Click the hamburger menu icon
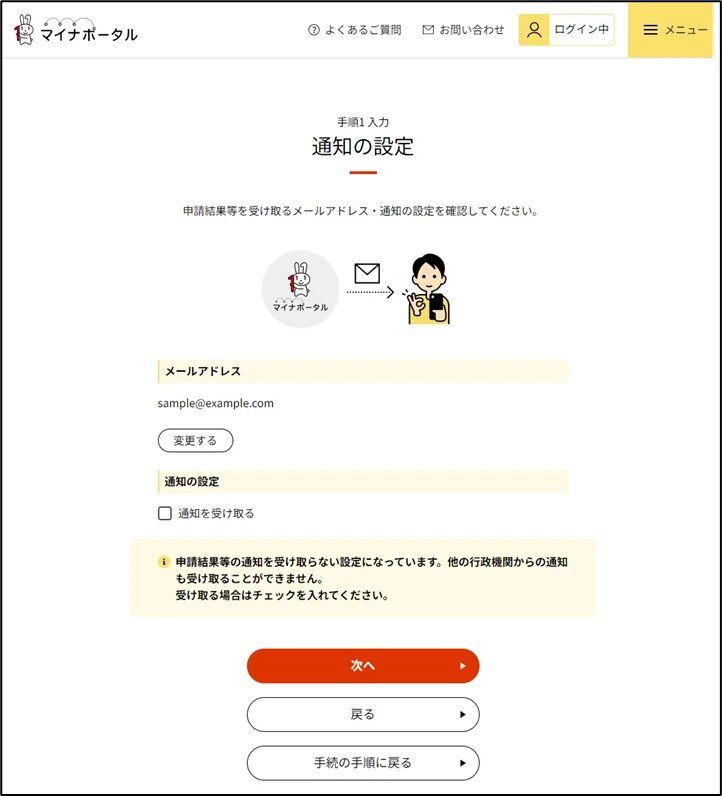Image resolution: width=722 pixels, height=796 pixels. pos(650,30)
